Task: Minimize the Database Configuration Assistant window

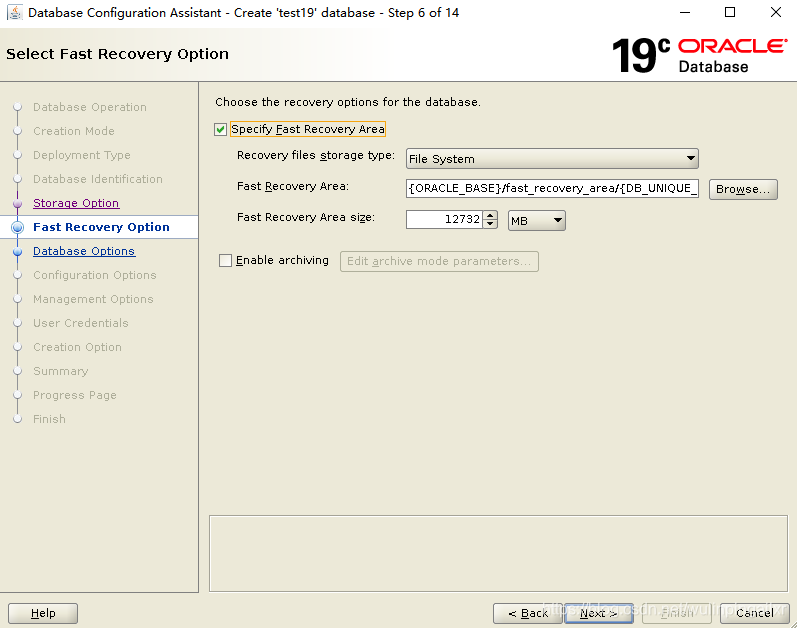Action: (685, 12)
